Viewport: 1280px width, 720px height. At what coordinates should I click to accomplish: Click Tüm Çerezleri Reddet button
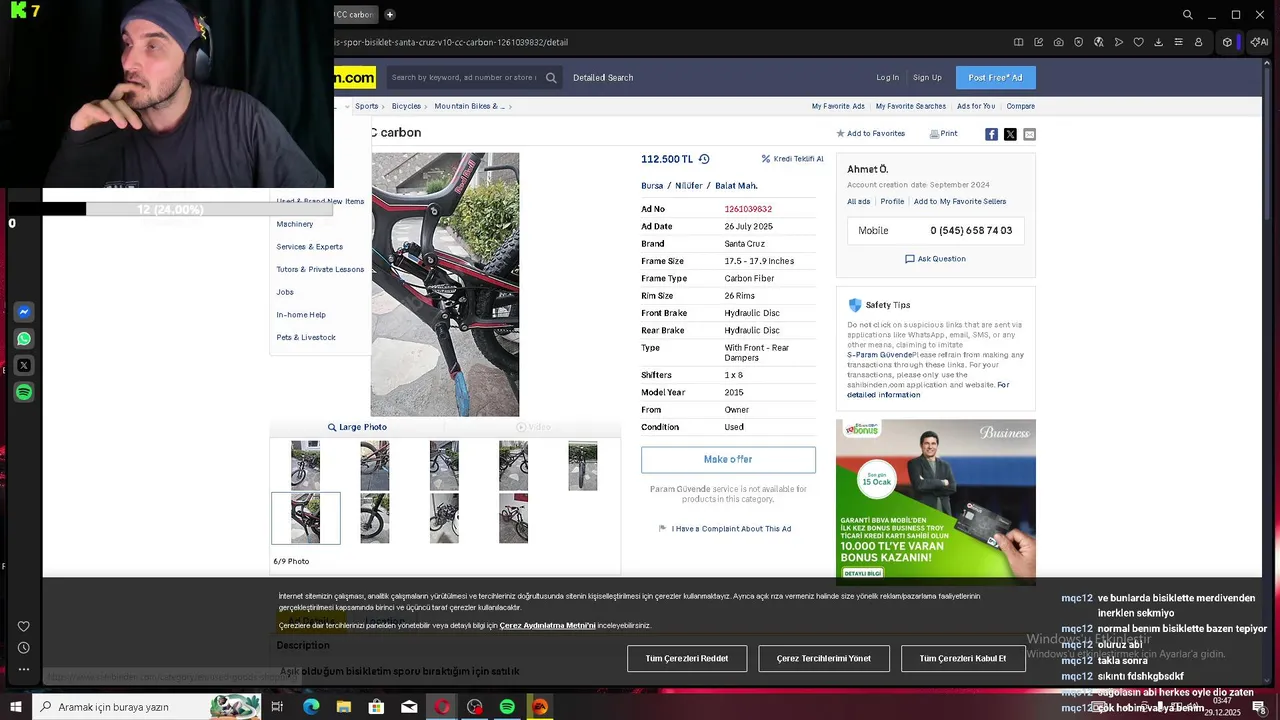pyautogui.click(x=687, y=658)
